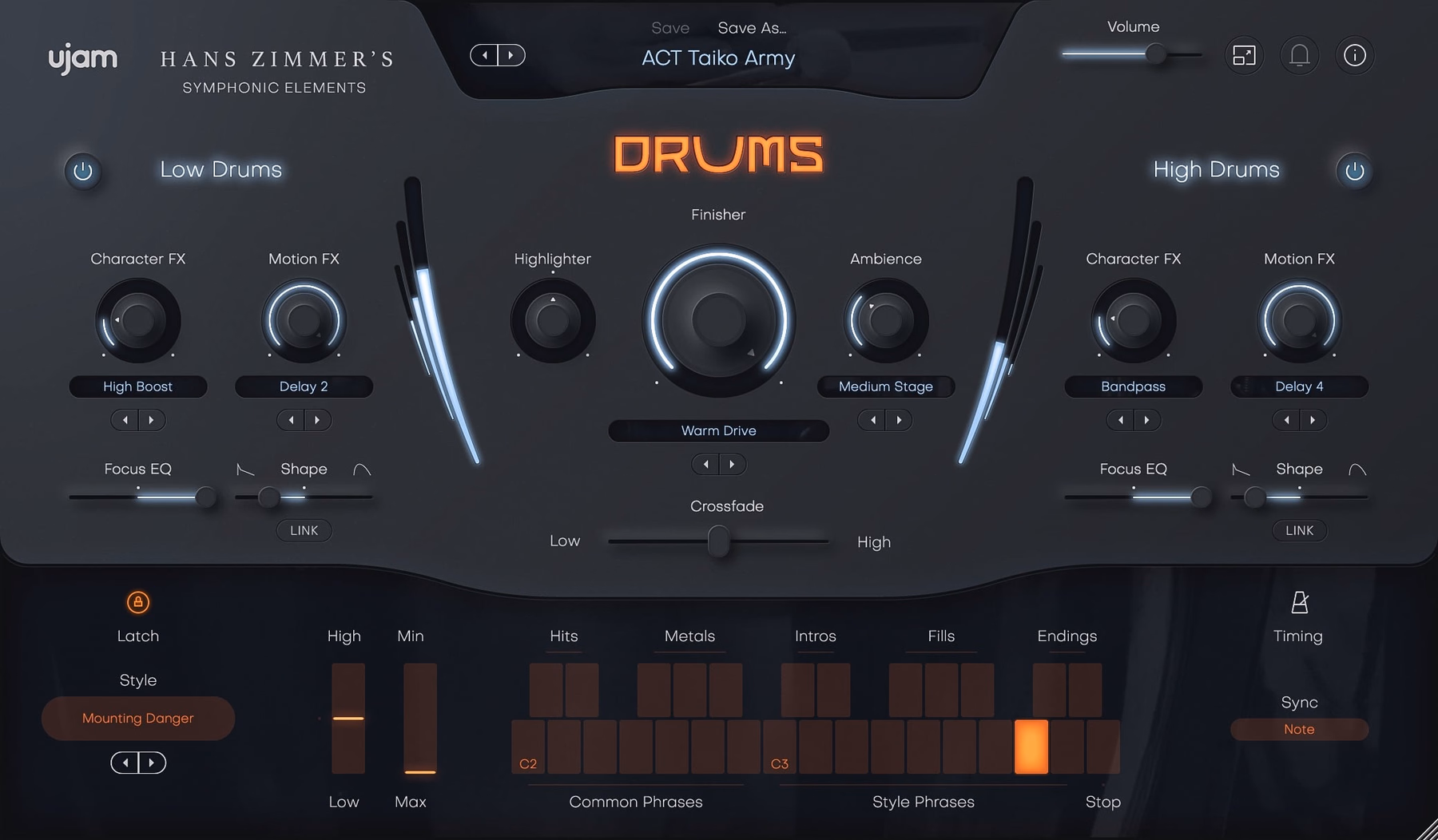
Task: Select previous mode under High Boost
Action: pos(125,420)
